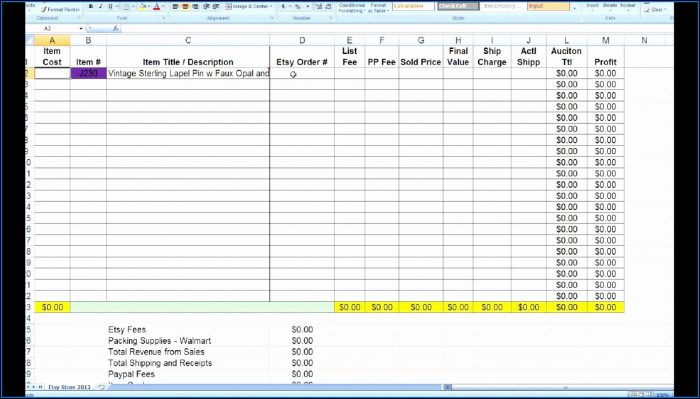Click Merge & Center
This screenshot has width=700, height=399.
pyautogui.click(x=249, y=7)
